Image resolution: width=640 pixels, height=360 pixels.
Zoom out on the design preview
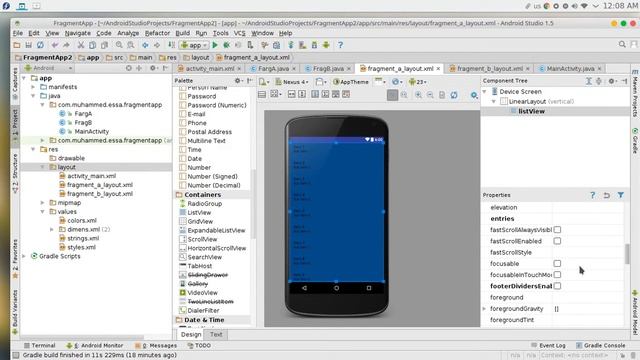(x=430, y=95)
